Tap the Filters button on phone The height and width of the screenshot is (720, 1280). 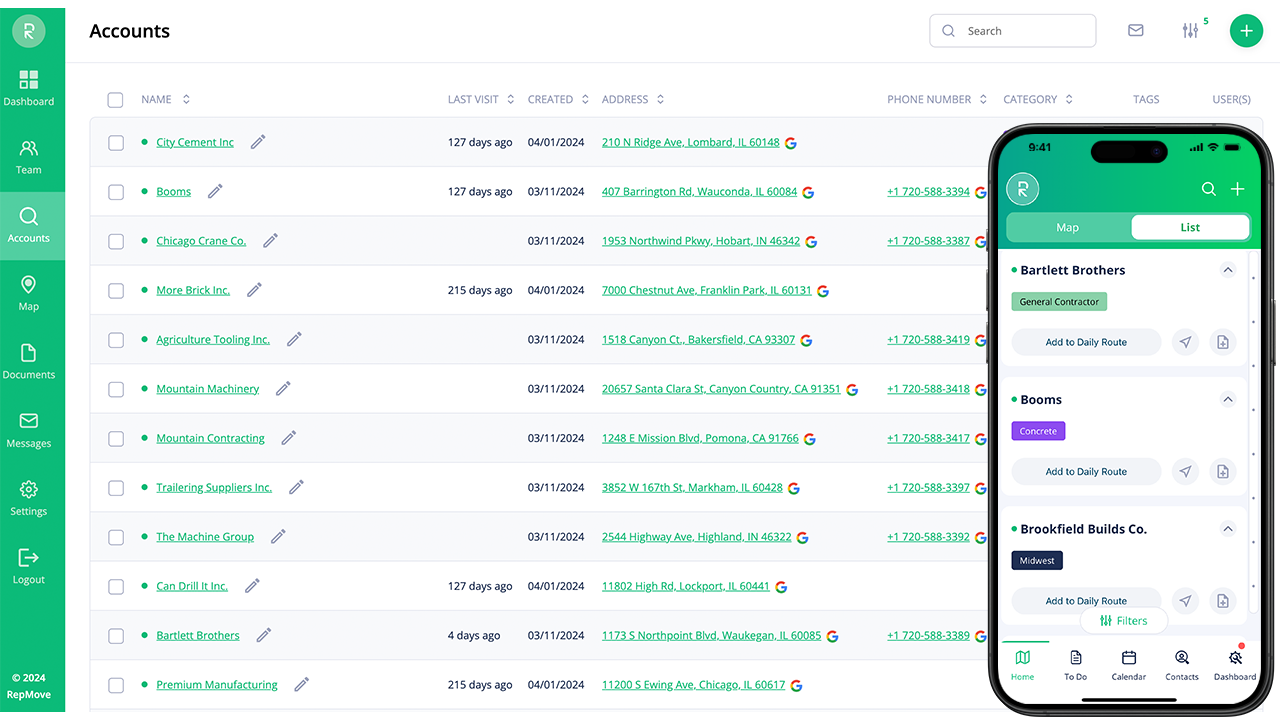tap(1123, 621)
